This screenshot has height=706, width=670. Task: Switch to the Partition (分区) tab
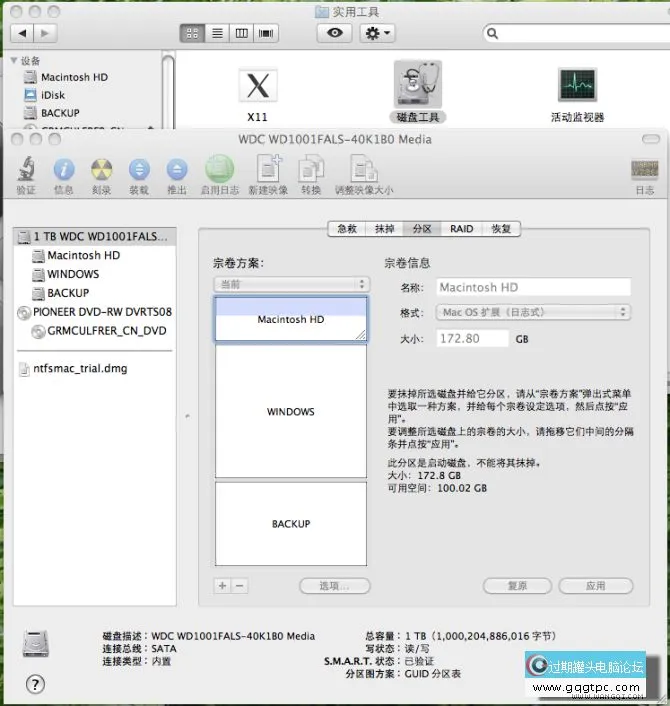(422, 229)
